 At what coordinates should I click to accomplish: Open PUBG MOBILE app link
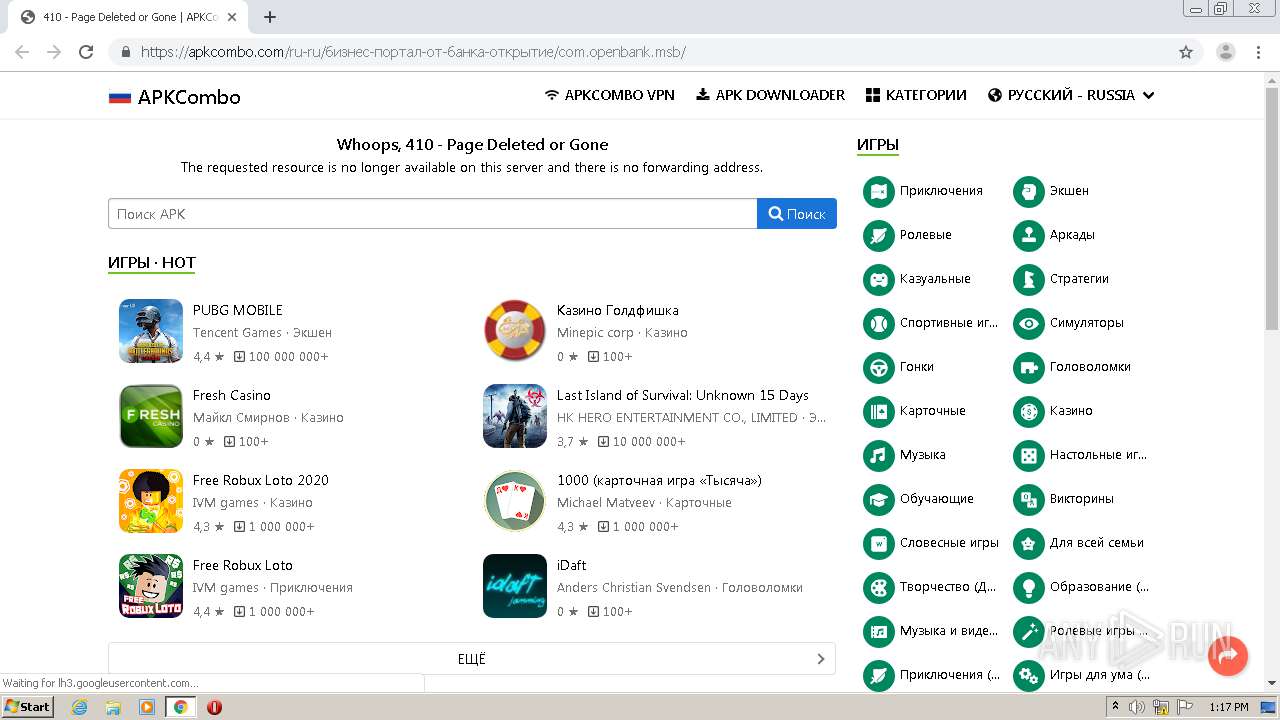pos(238,310)
